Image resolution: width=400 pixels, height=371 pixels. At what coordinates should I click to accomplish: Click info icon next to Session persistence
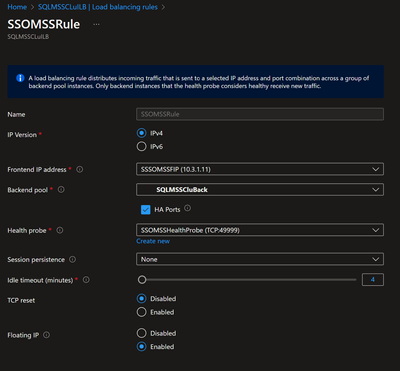click(72, 259)
